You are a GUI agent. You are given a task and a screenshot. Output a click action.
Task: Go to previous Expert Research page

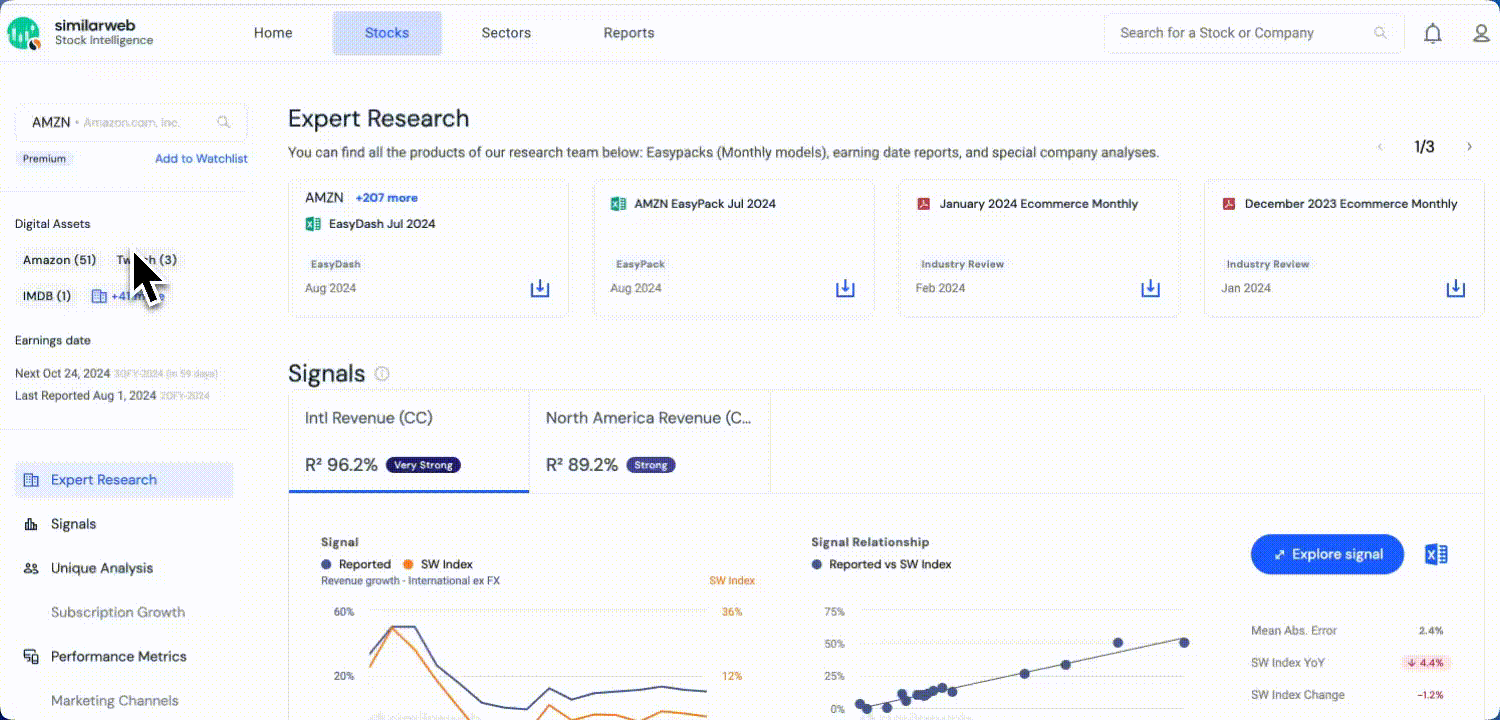1381,147
